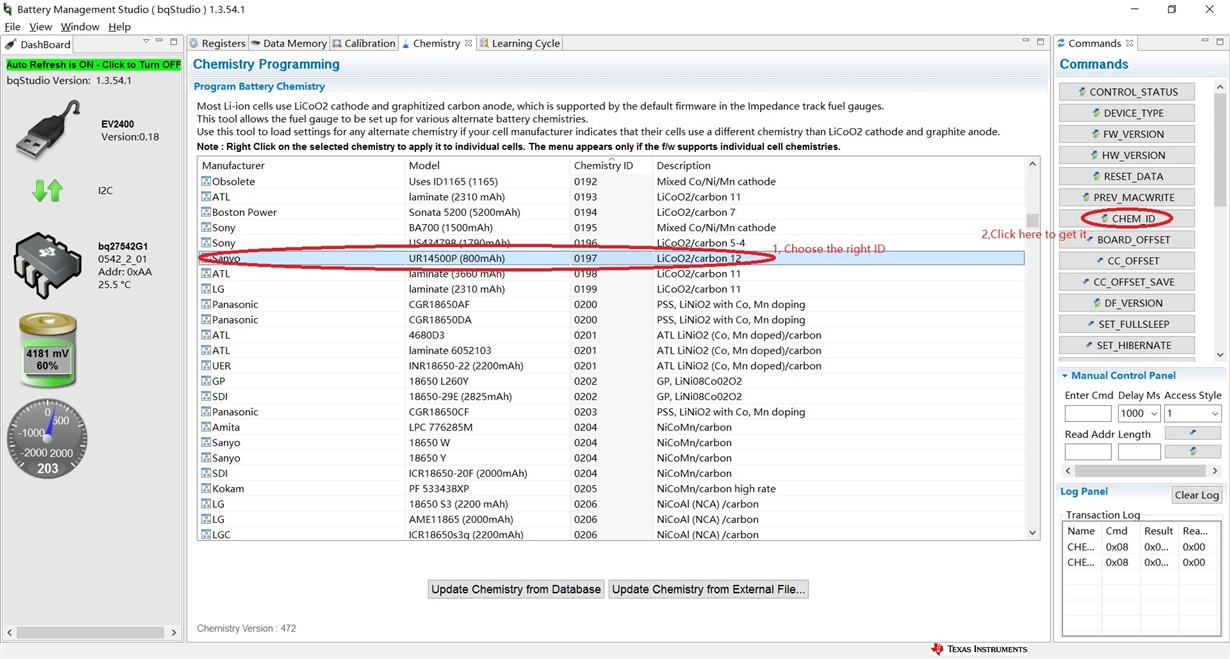
Task: Click Update Chemistry from Database button
Action: 516,589
